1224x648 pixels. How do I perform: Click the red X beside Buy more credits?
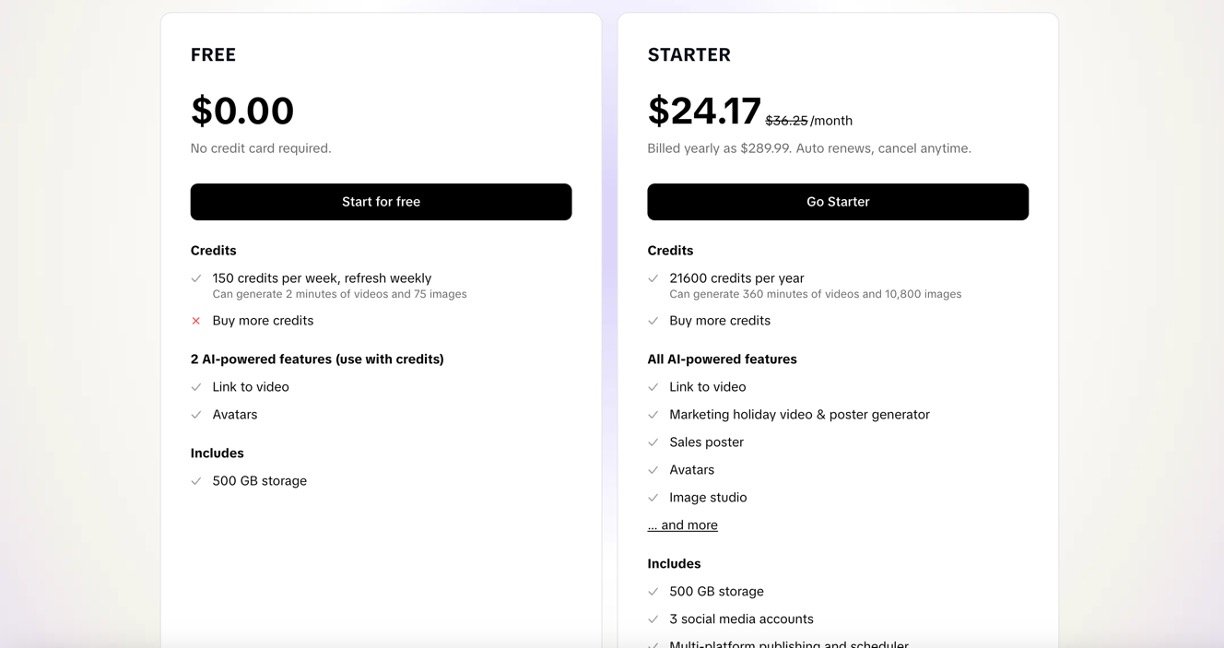tap(196, 321)
